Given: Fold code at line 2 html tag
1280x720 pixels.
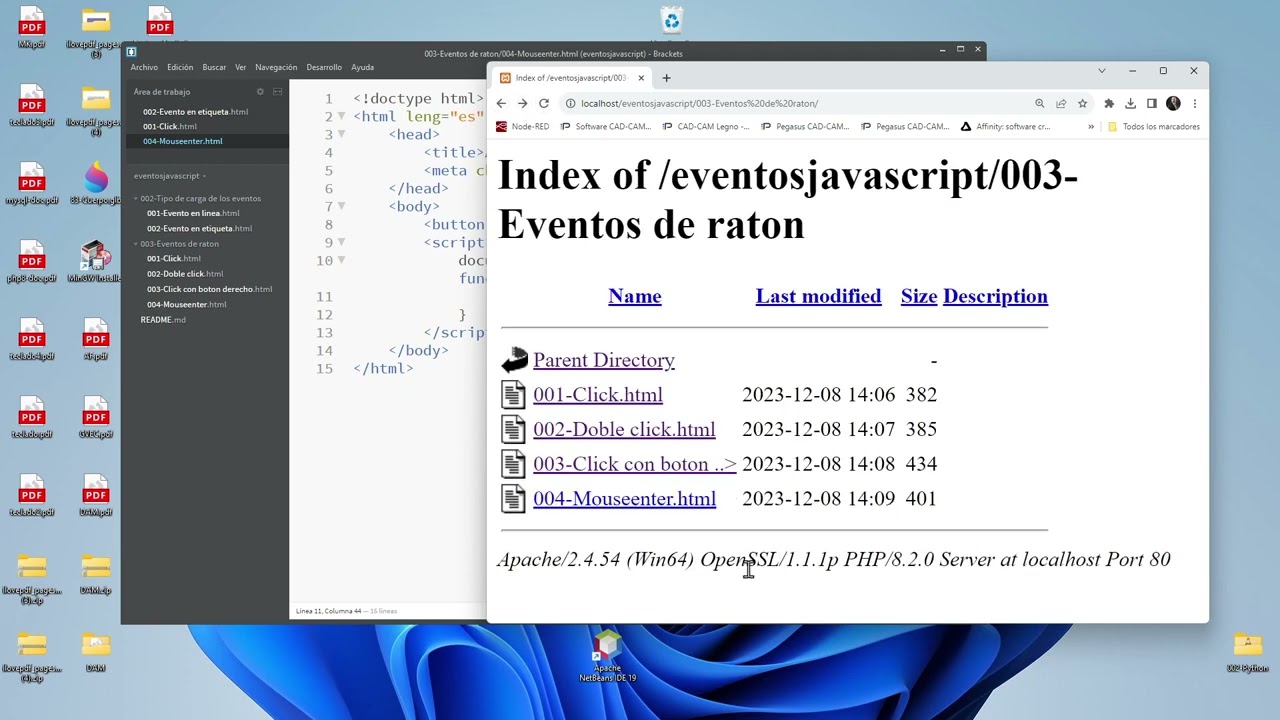Looking at the screenshot, I should point(341,116).
